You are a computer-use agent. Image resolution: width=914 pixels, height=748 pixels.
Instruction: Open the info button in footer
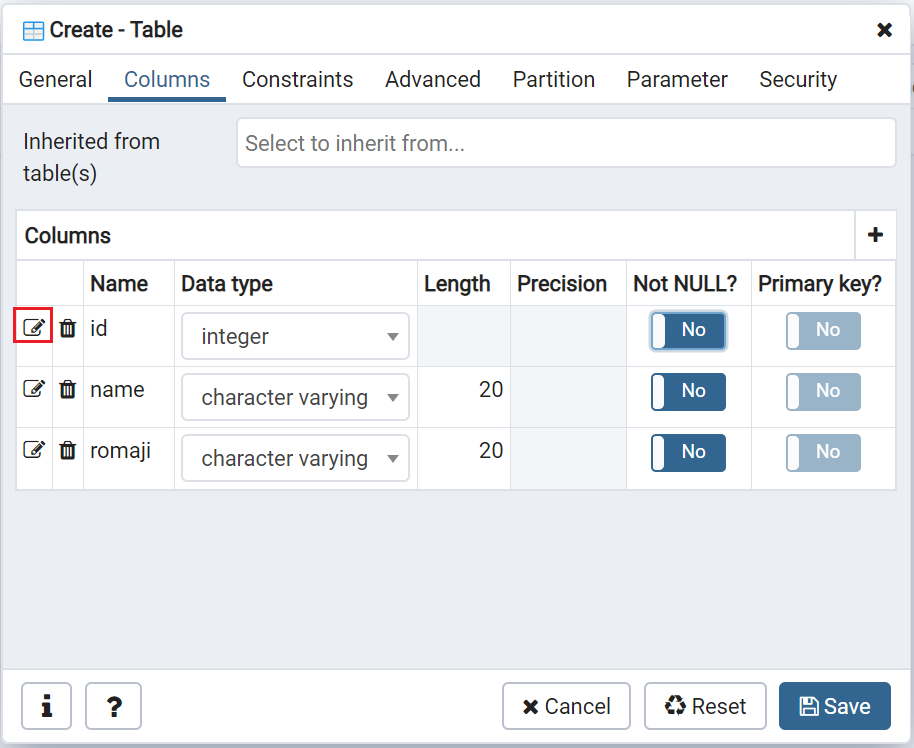coord(46,706)
